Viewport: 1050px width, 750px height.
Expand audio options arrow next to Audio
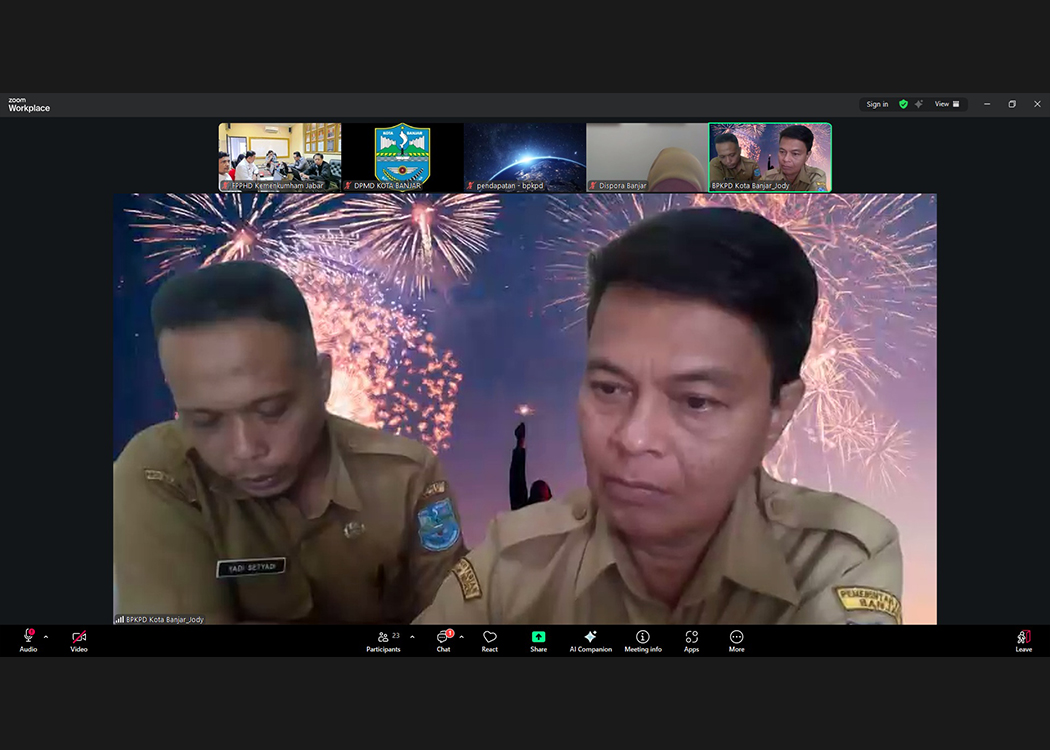point(46,637)
